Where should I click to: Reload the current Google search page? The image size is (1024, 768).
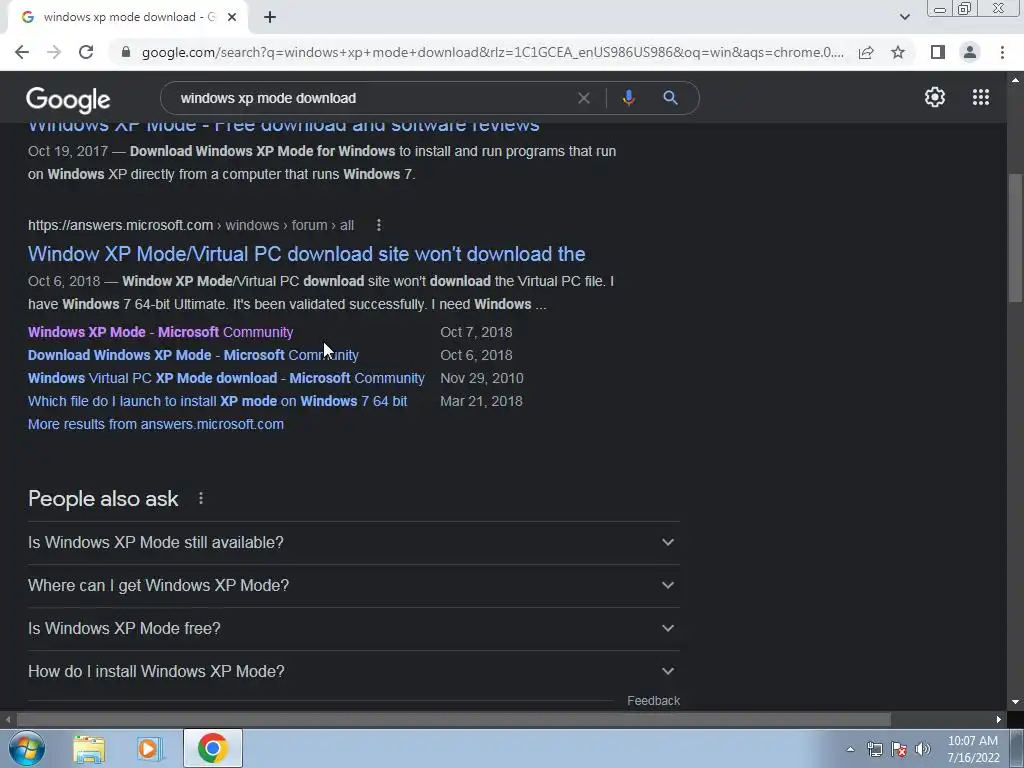click(86, 52)
